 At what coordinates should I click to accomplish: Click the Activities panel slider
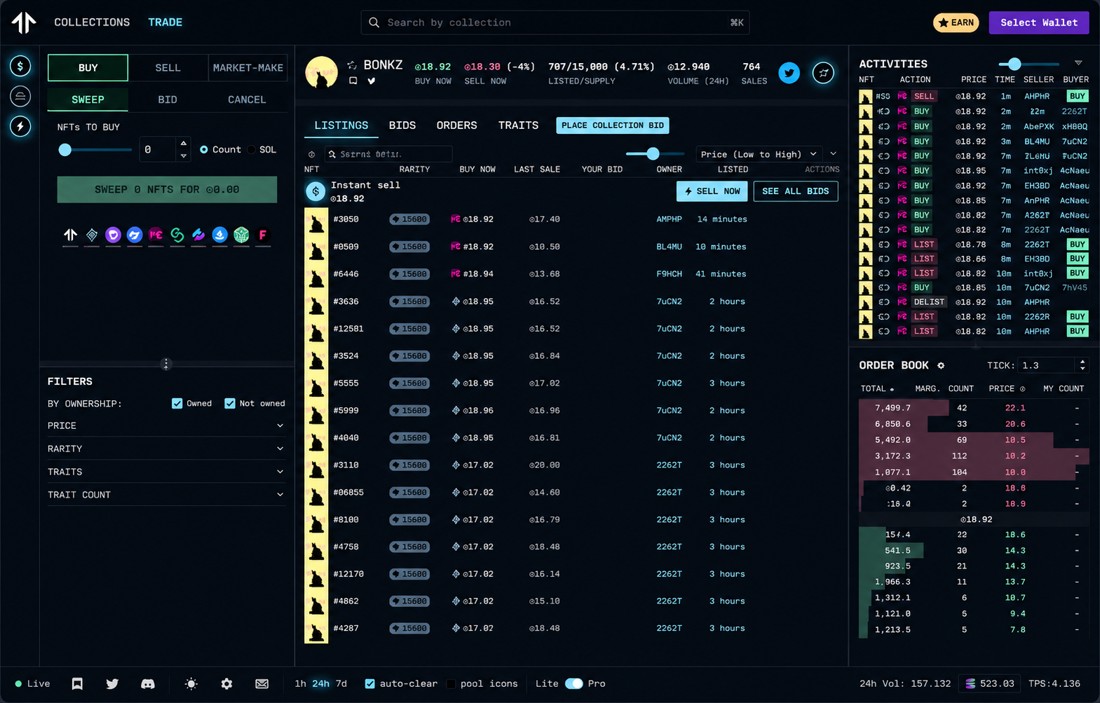[x=1014, y=64]
